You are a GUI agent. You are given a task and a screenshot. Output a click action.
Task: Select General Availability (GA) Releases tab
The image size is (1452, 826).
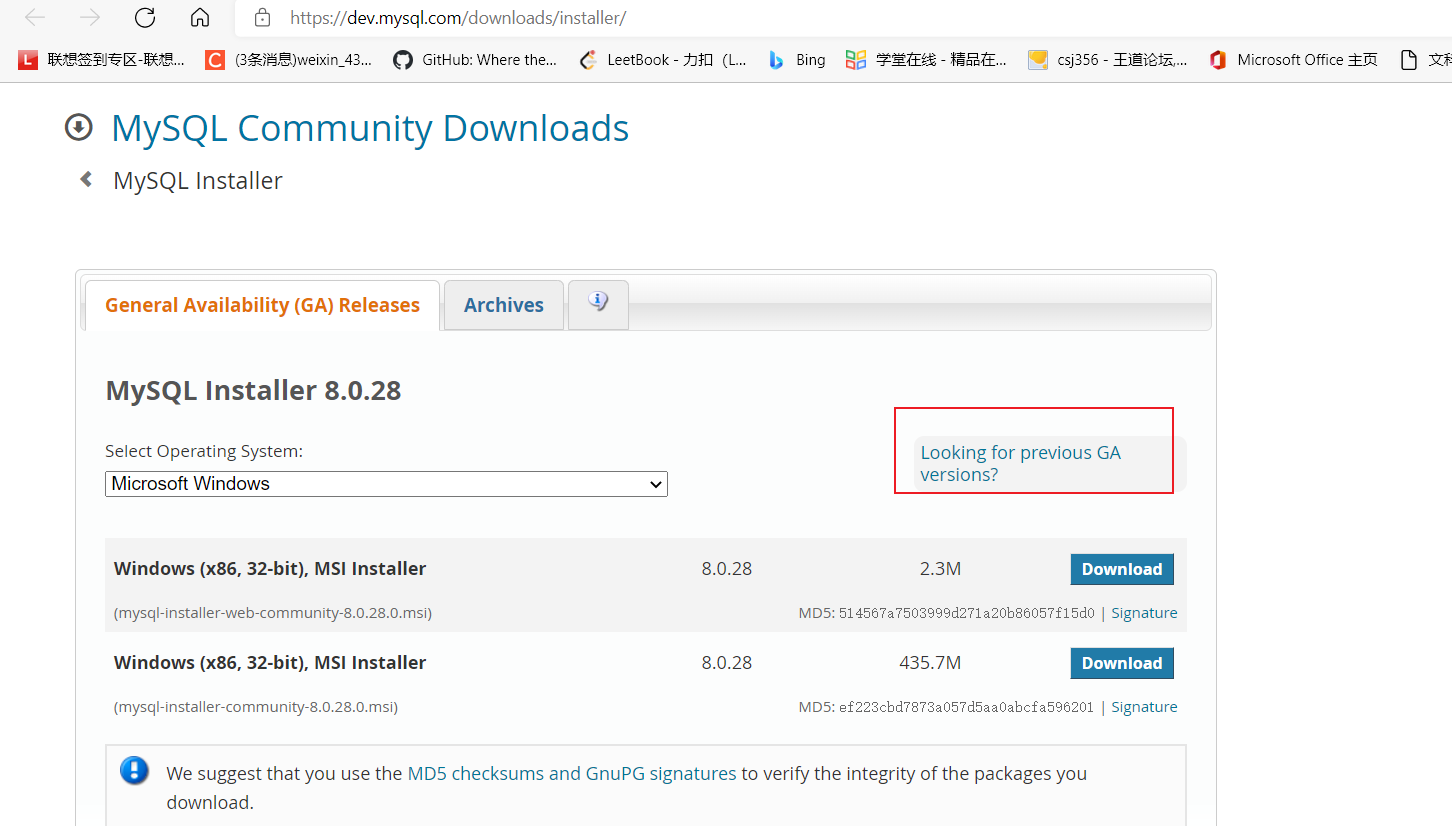click(262, 305)
